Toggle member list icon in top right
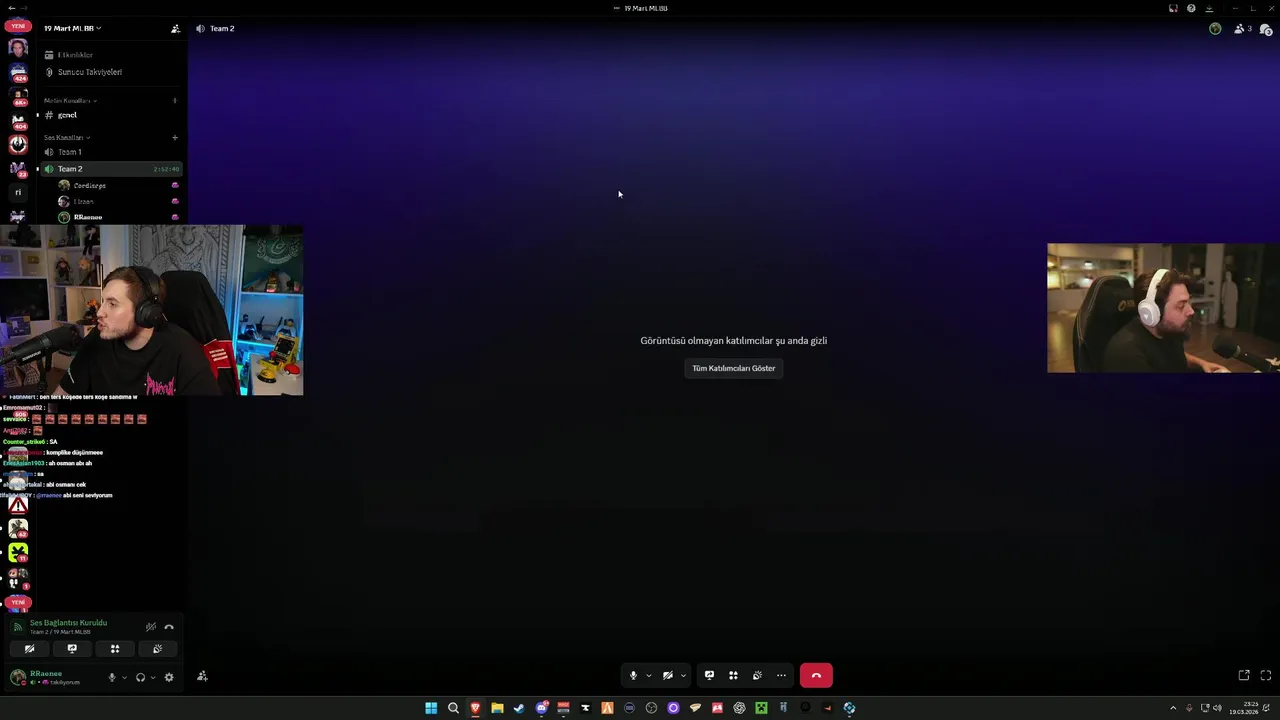1280x720 pixels. point(1243,29)
